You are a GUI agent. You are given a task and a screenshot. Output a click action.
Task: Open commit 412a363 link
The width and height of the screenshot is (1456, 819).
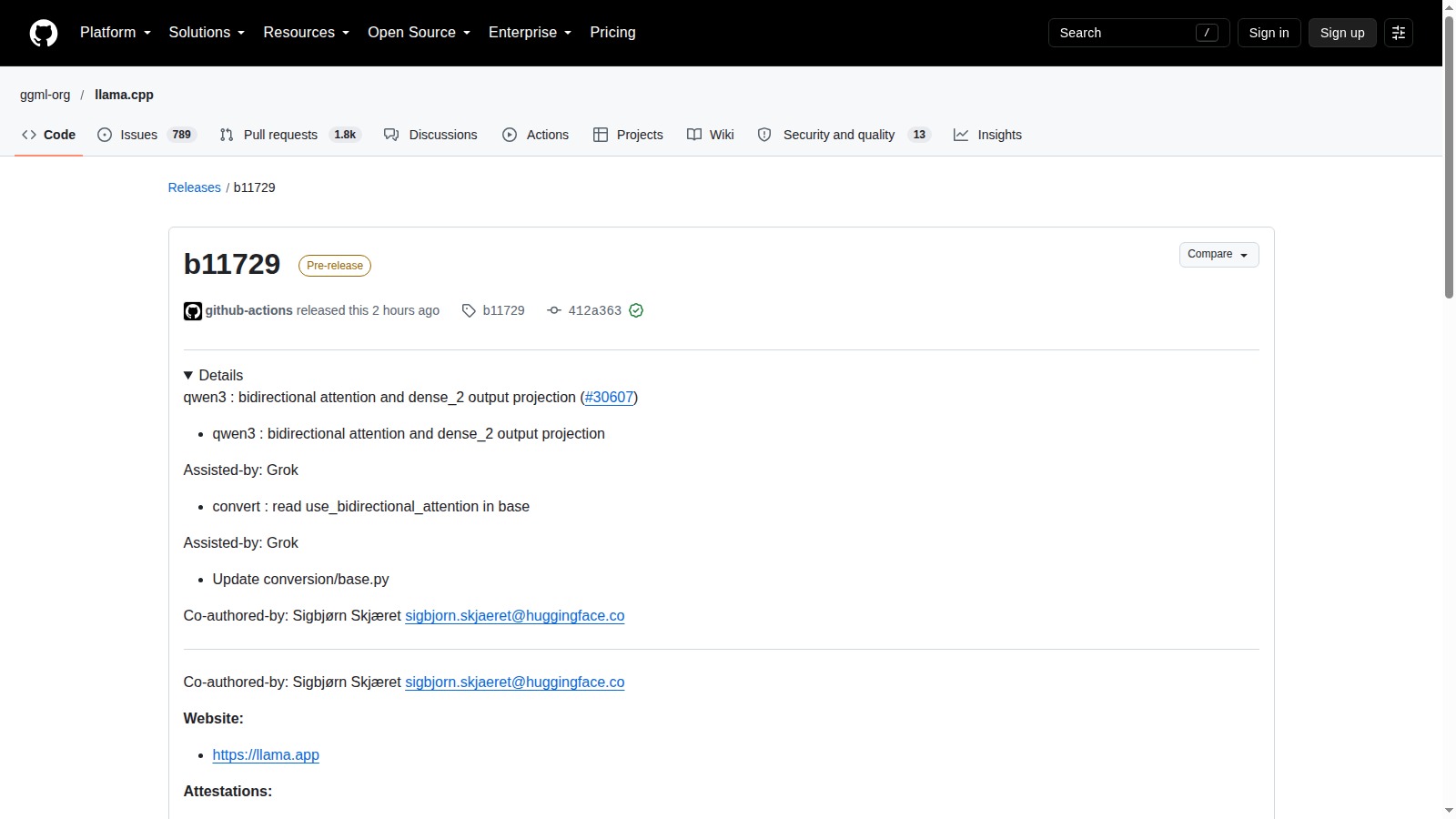pos(595,311)
